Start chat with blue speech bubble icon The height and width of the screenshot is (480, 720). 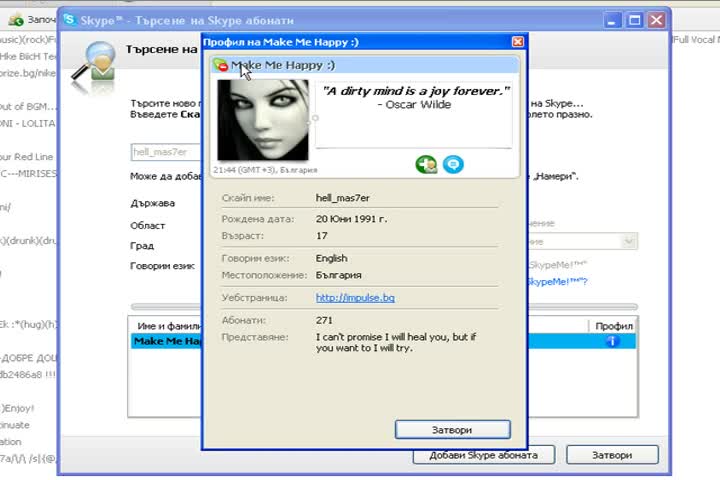453,164
